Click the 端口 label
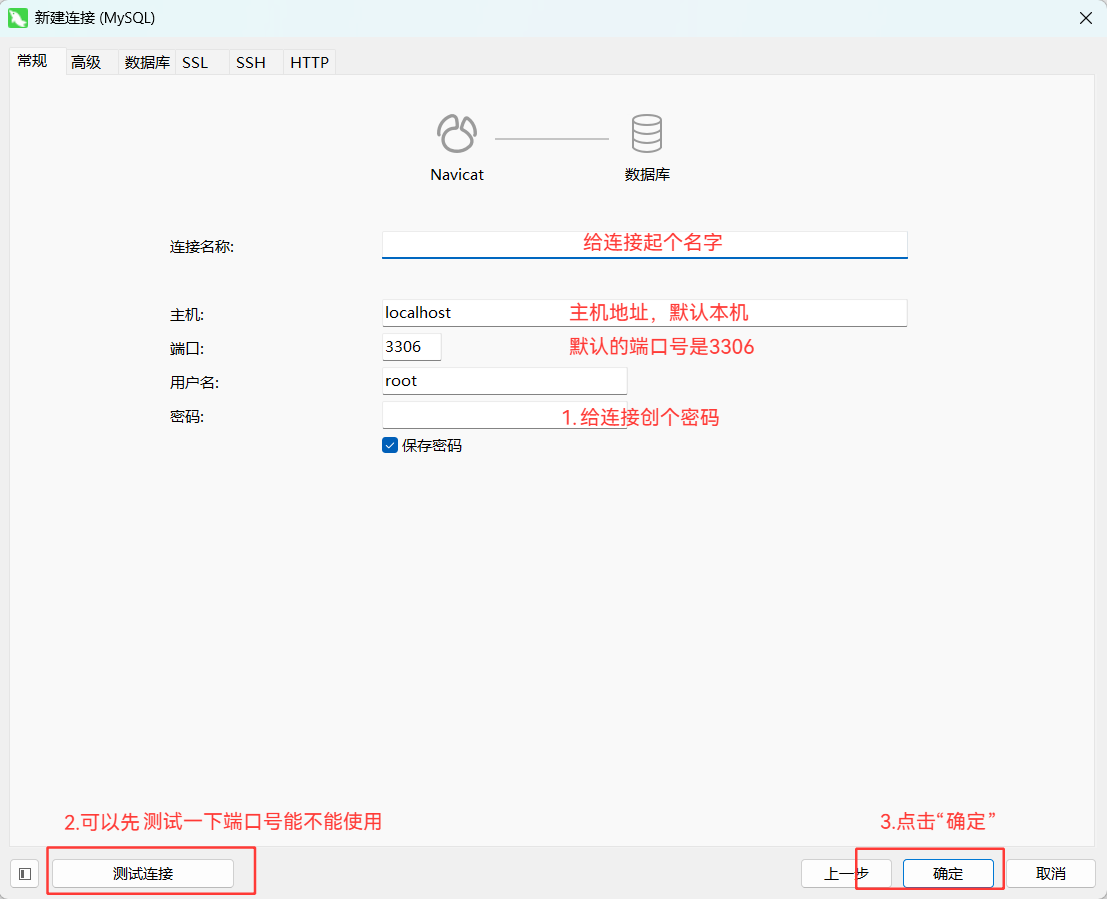The width and height of the screenshot is (1107, 899). (x=186, y=348)
